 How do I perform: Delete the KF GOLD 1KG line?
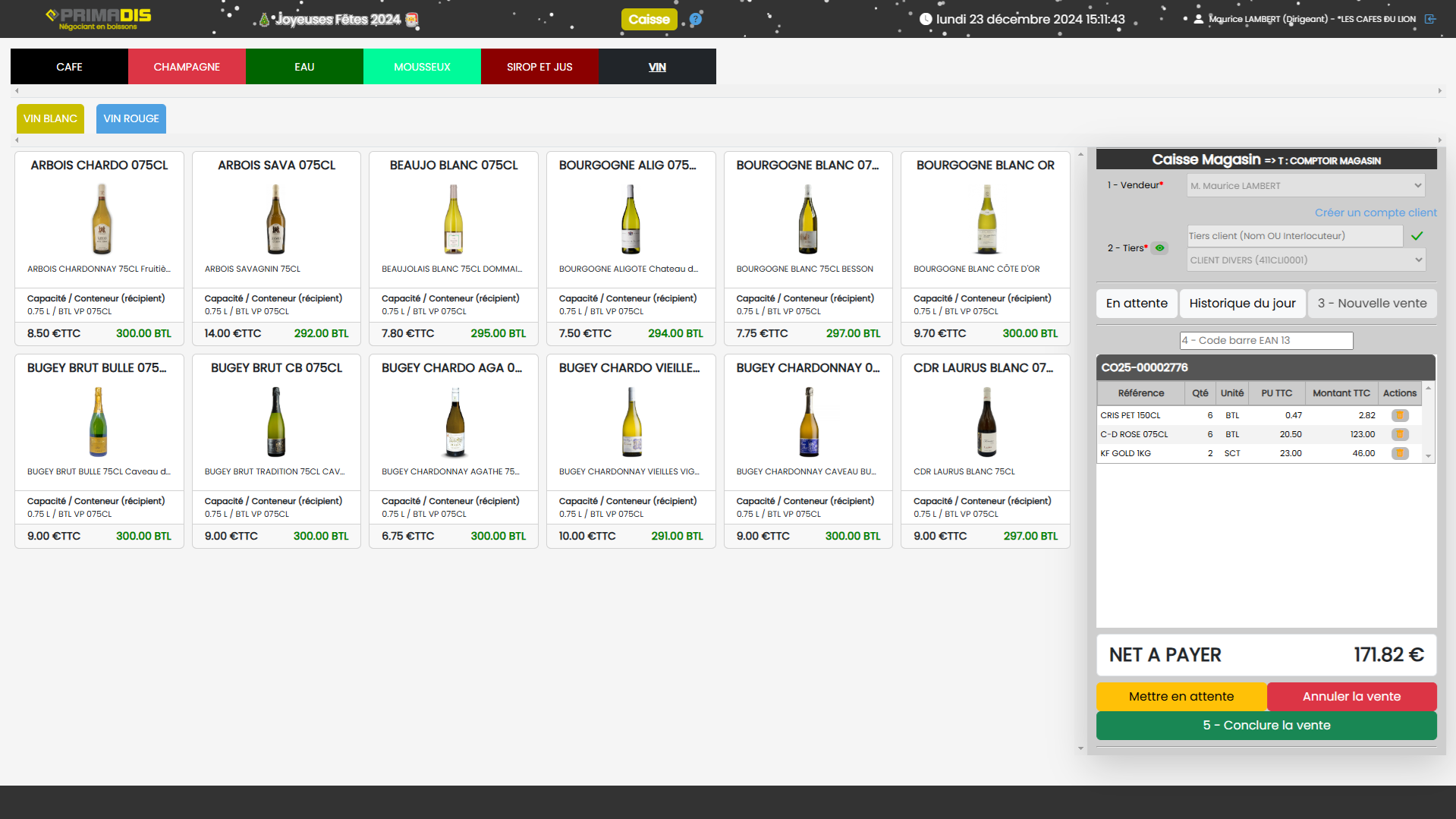(1400, 453)
